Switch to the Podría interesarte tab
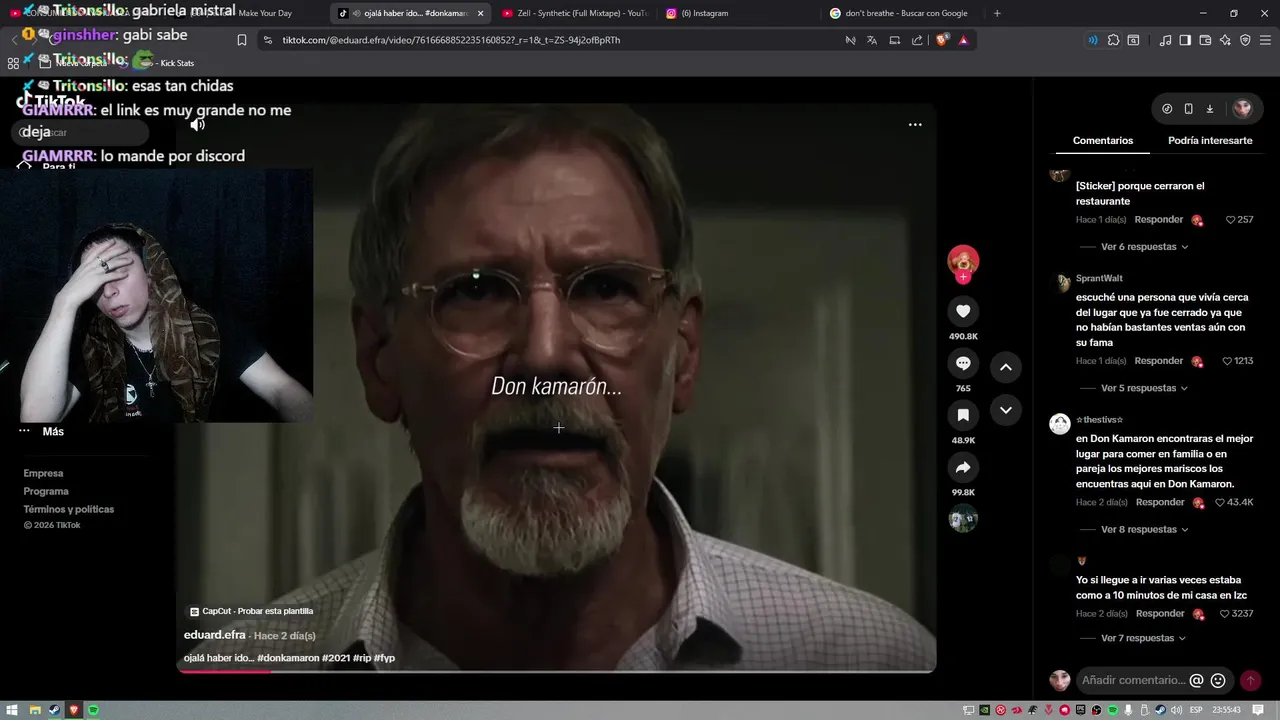 (x=1210, y=141)
